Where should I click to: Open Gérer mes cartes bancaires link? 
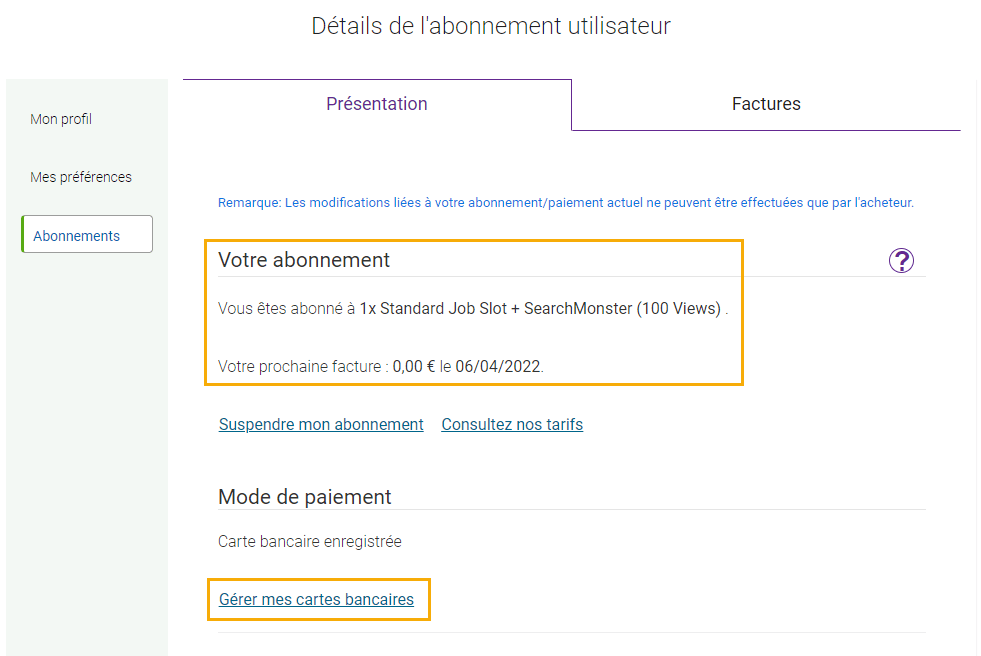click(x=316, y=600)
